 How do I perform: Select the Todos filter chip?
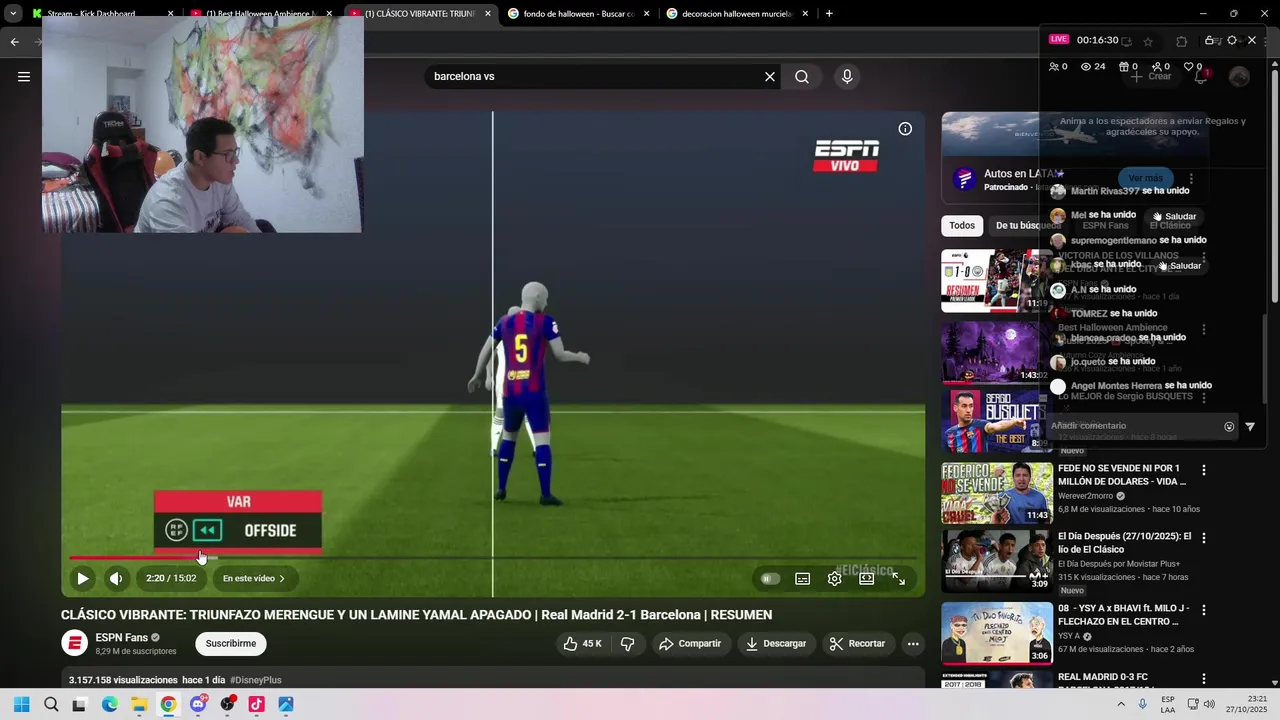[x=962, y=225]
